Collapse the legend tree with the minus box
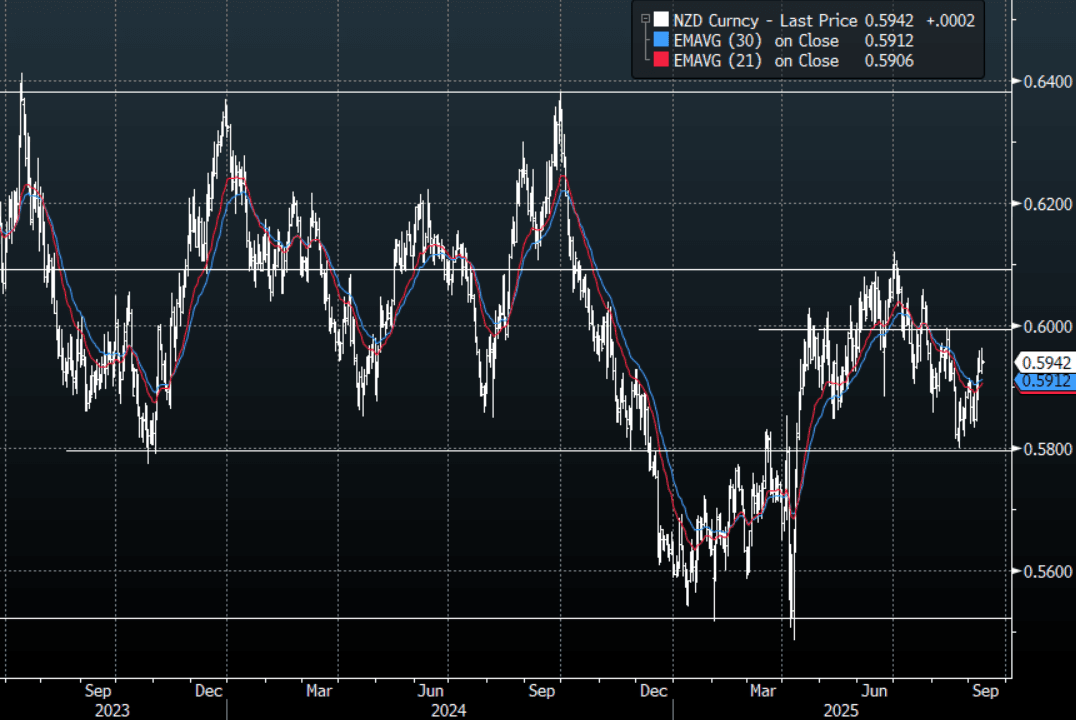1076x720 pixels. pyautogui.click(x=645, y=19)
